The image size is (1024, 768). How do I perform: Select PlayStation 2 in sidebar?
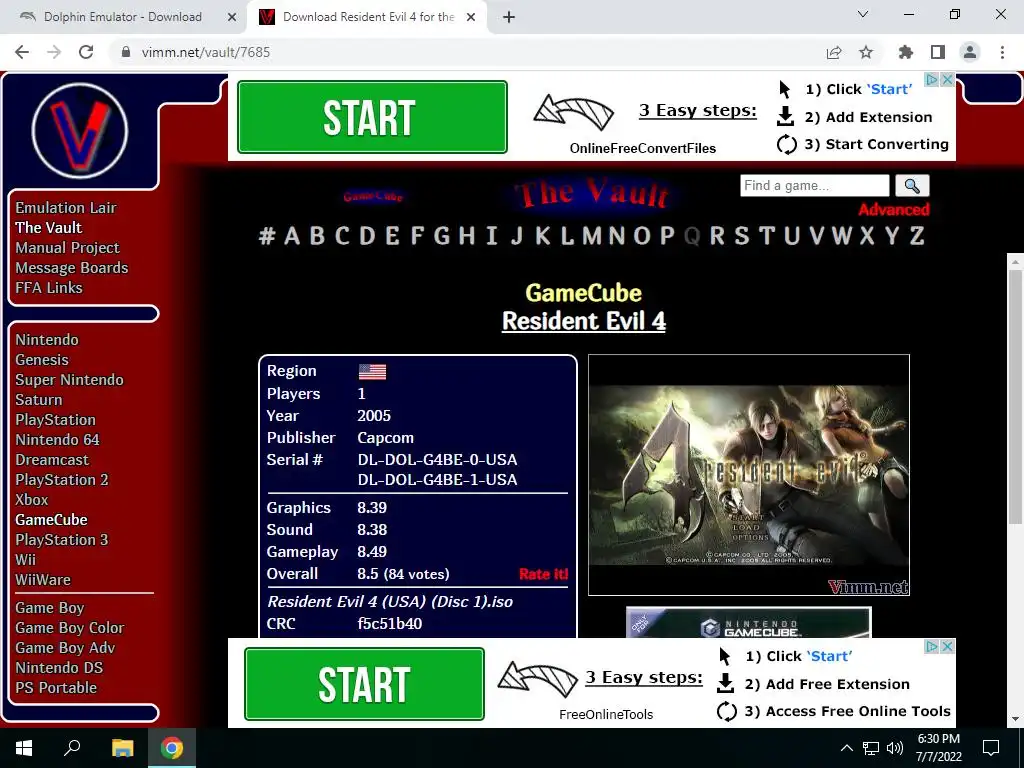coord(62,480)
